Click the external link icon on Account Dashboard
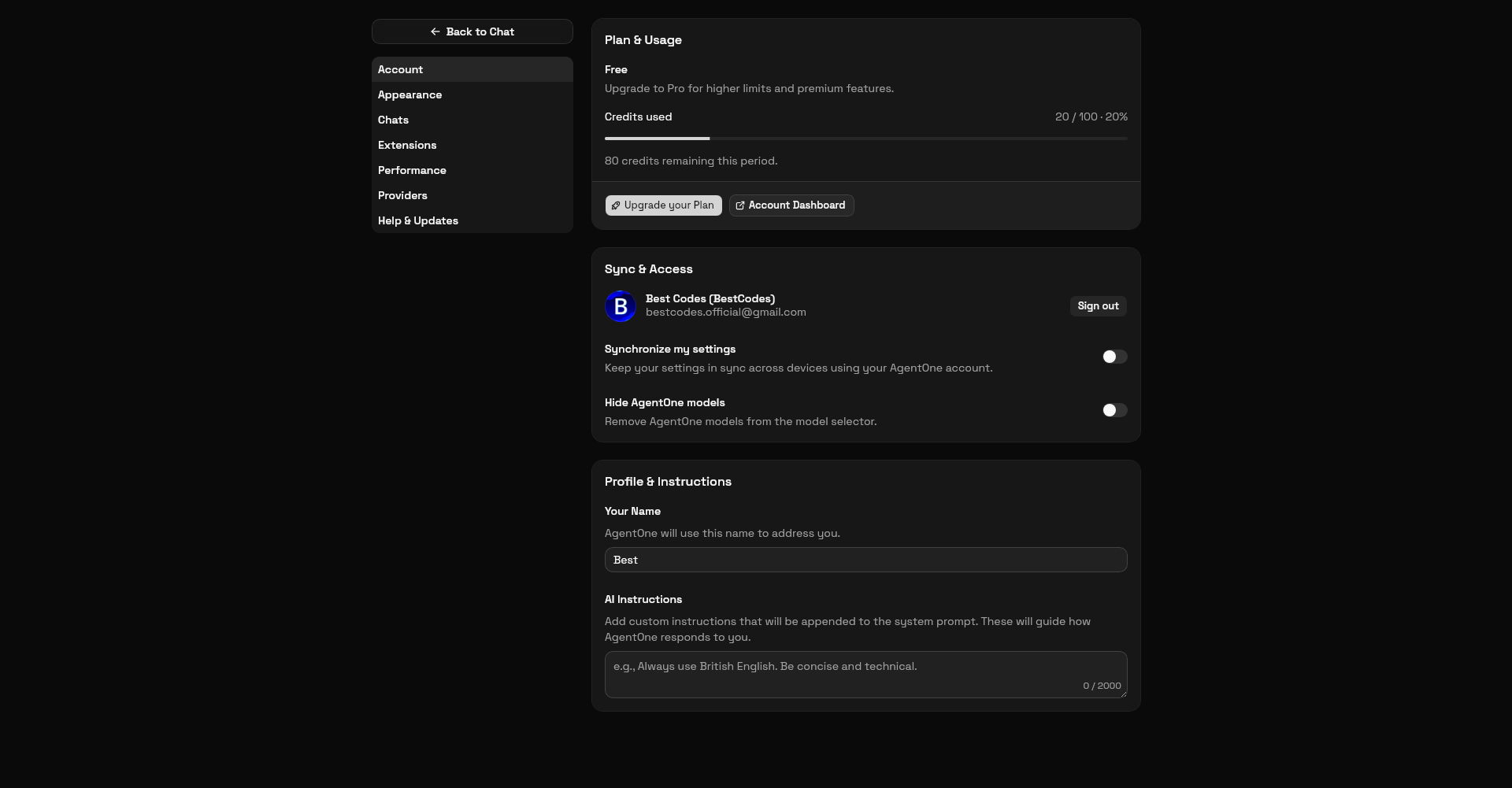The height and width of the screenshot is (788, 1512). coord(739,205)
